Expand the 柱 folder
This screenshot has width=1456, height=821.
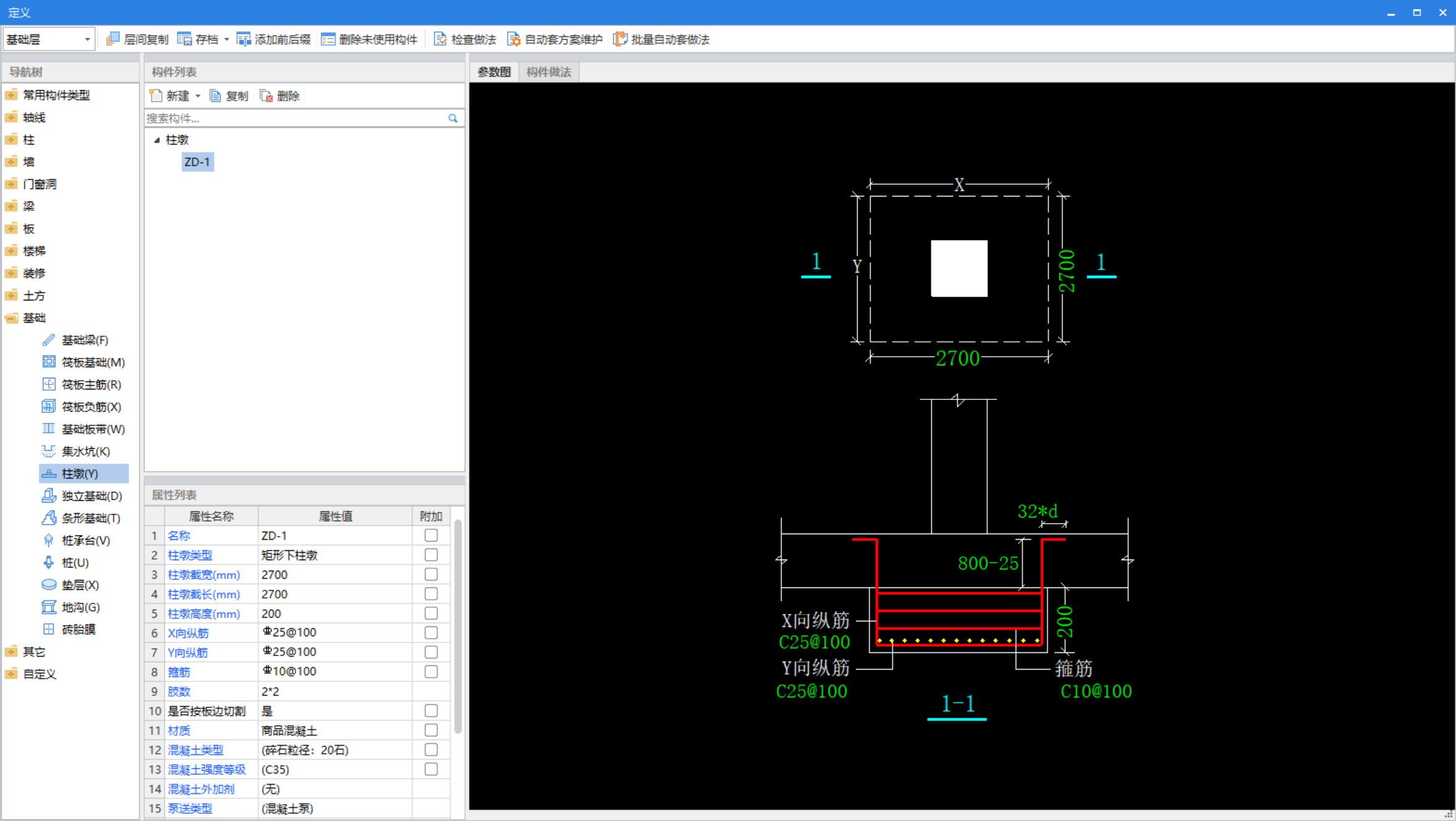click(11, 140)
